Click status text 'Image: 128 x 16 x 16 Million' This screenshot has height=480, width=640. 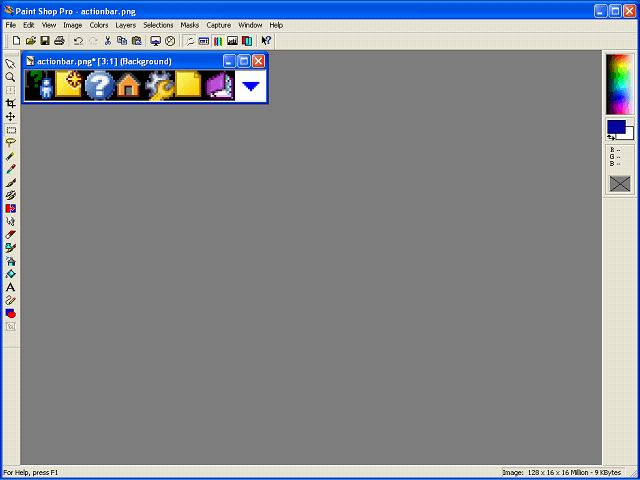pos(548,472)
